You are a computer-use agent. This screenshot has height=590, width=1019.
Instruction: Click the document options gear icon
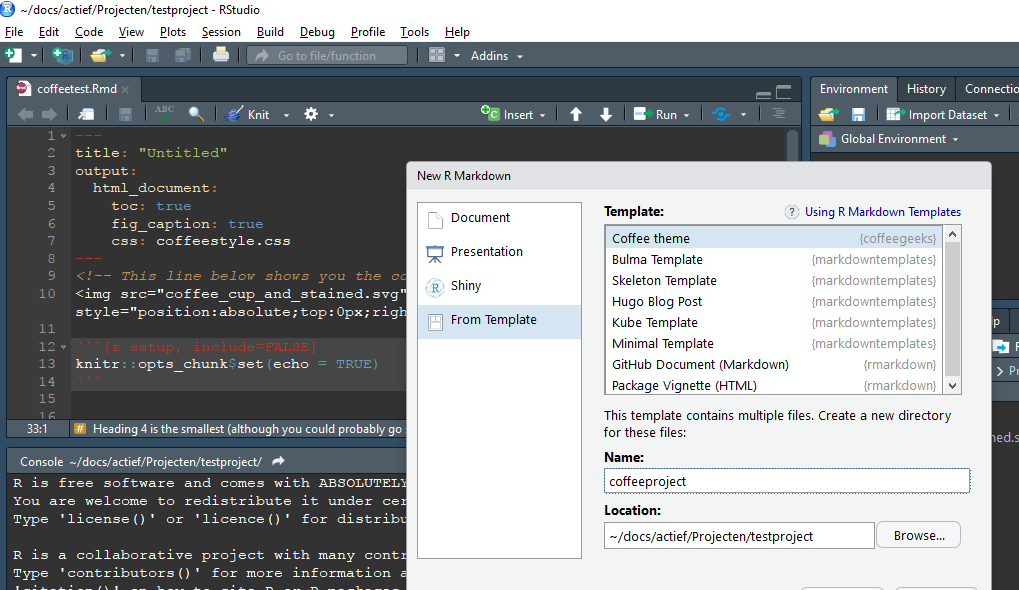311,114
